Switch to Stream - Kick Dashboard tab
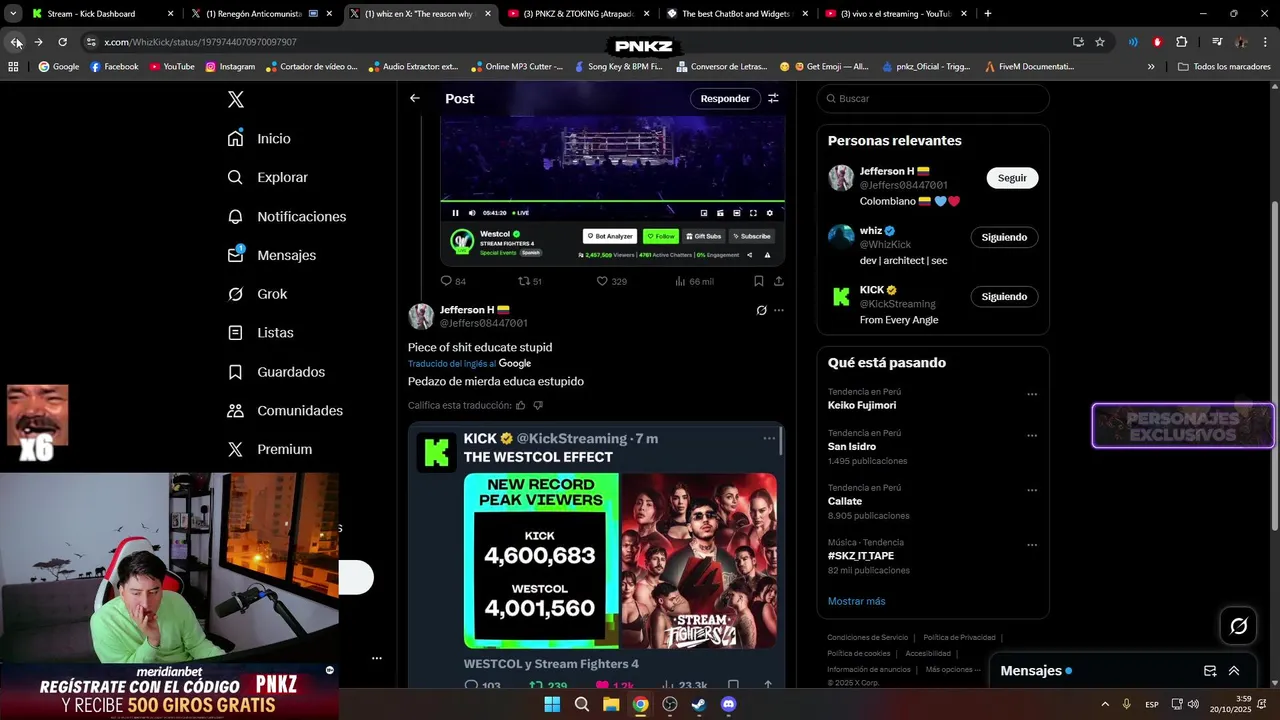The image size is (1280, 720). [102, 14]
